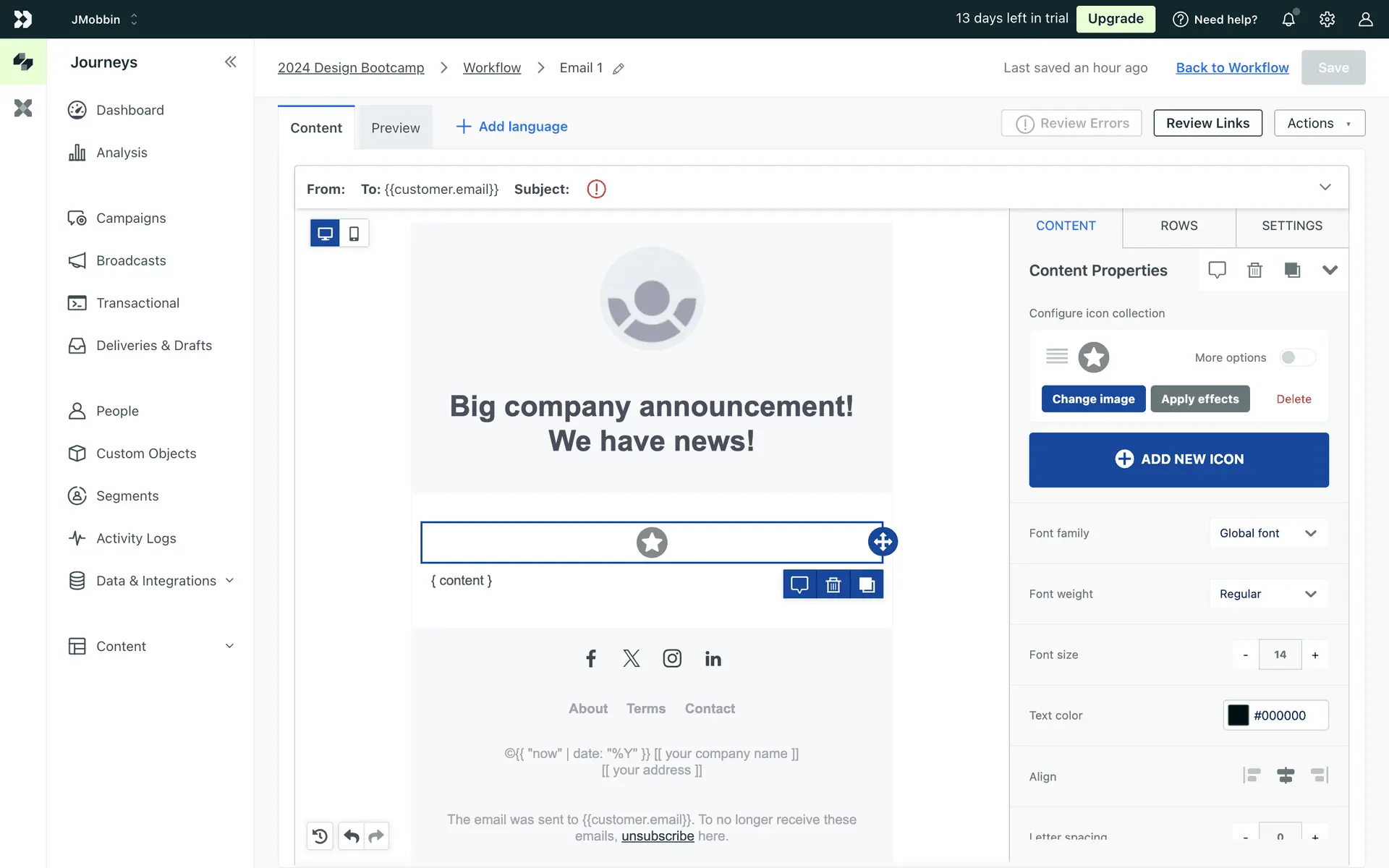Select right alignment option
This screenshot has width=1389, height=868.
[x=1319, y=776]
